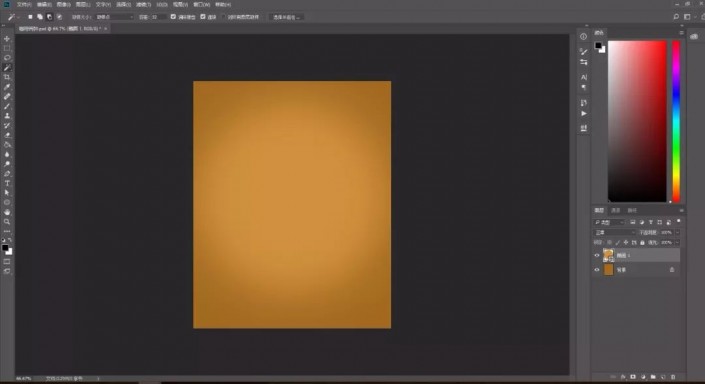Create new group folder icon

[653, 377]
